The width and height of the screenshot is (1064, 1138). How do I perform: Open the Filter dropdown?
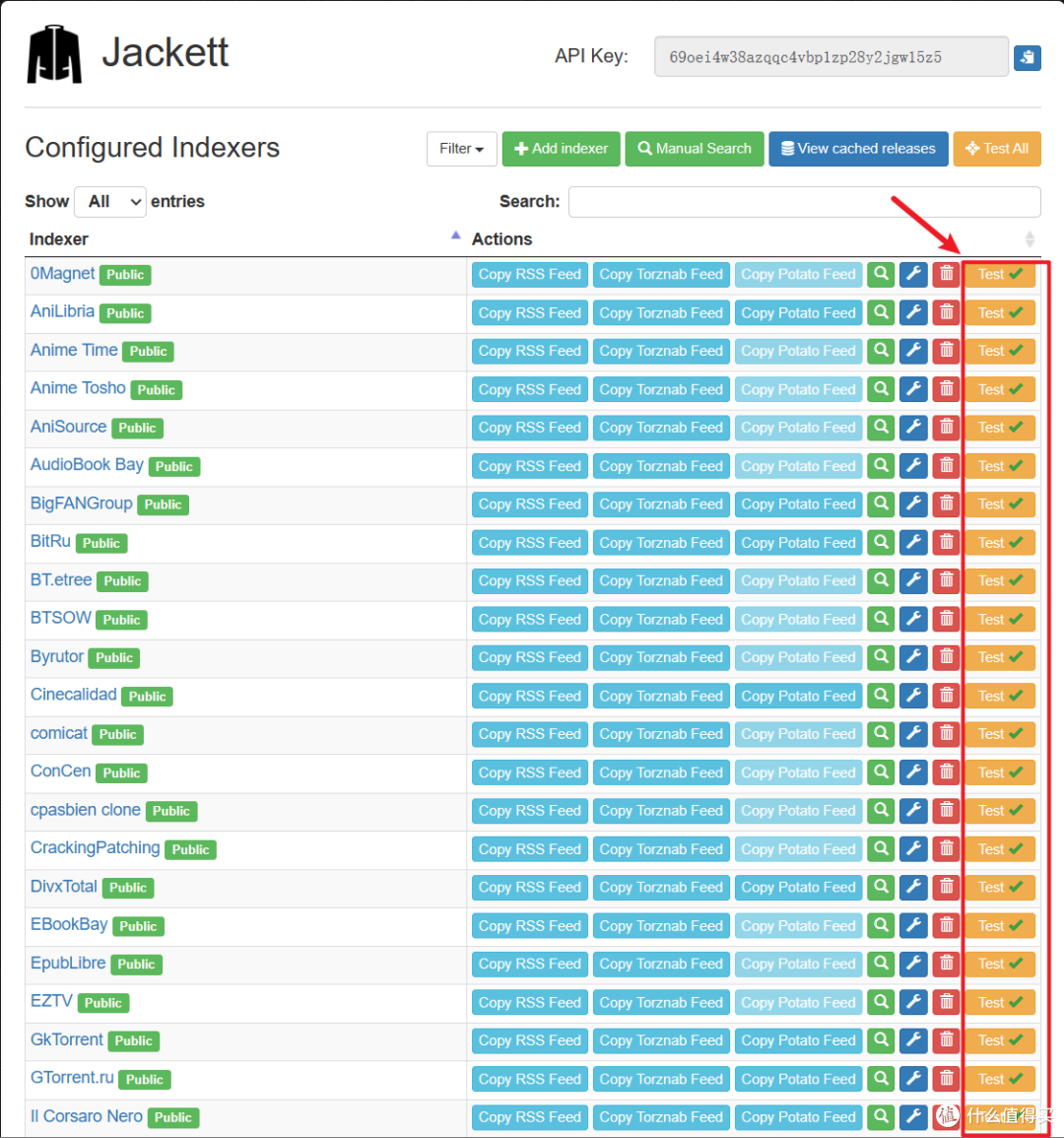(462, 149)
